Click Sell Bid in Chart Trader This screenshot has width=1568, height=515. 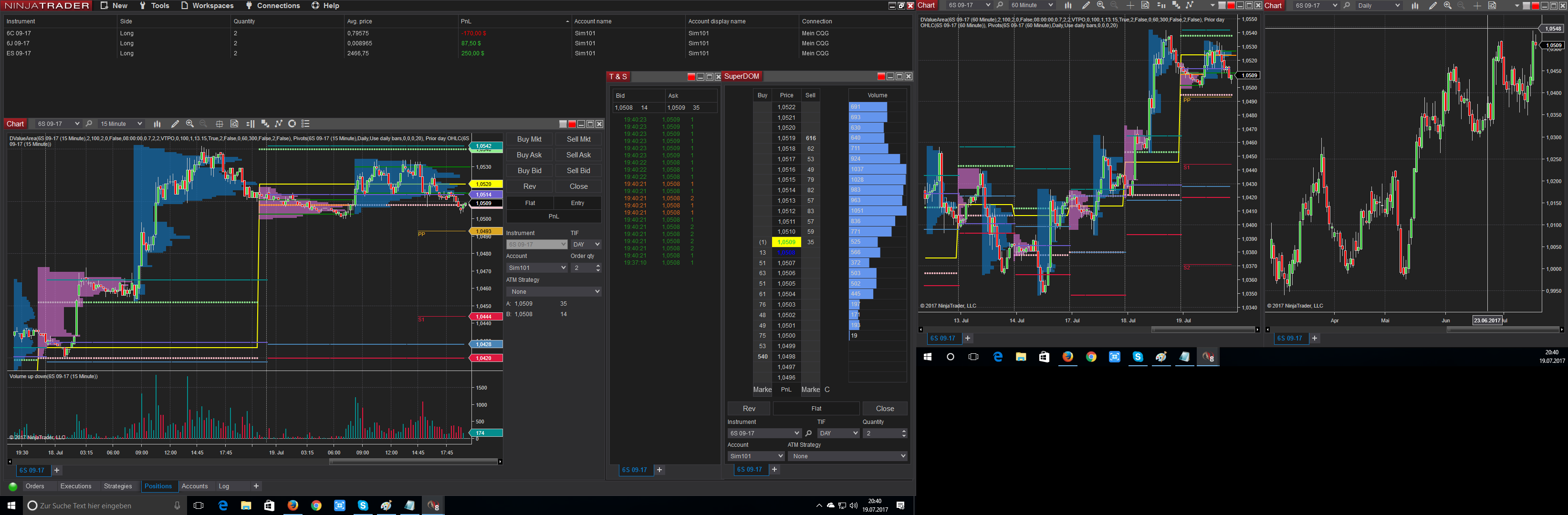(x=578, y=171)
